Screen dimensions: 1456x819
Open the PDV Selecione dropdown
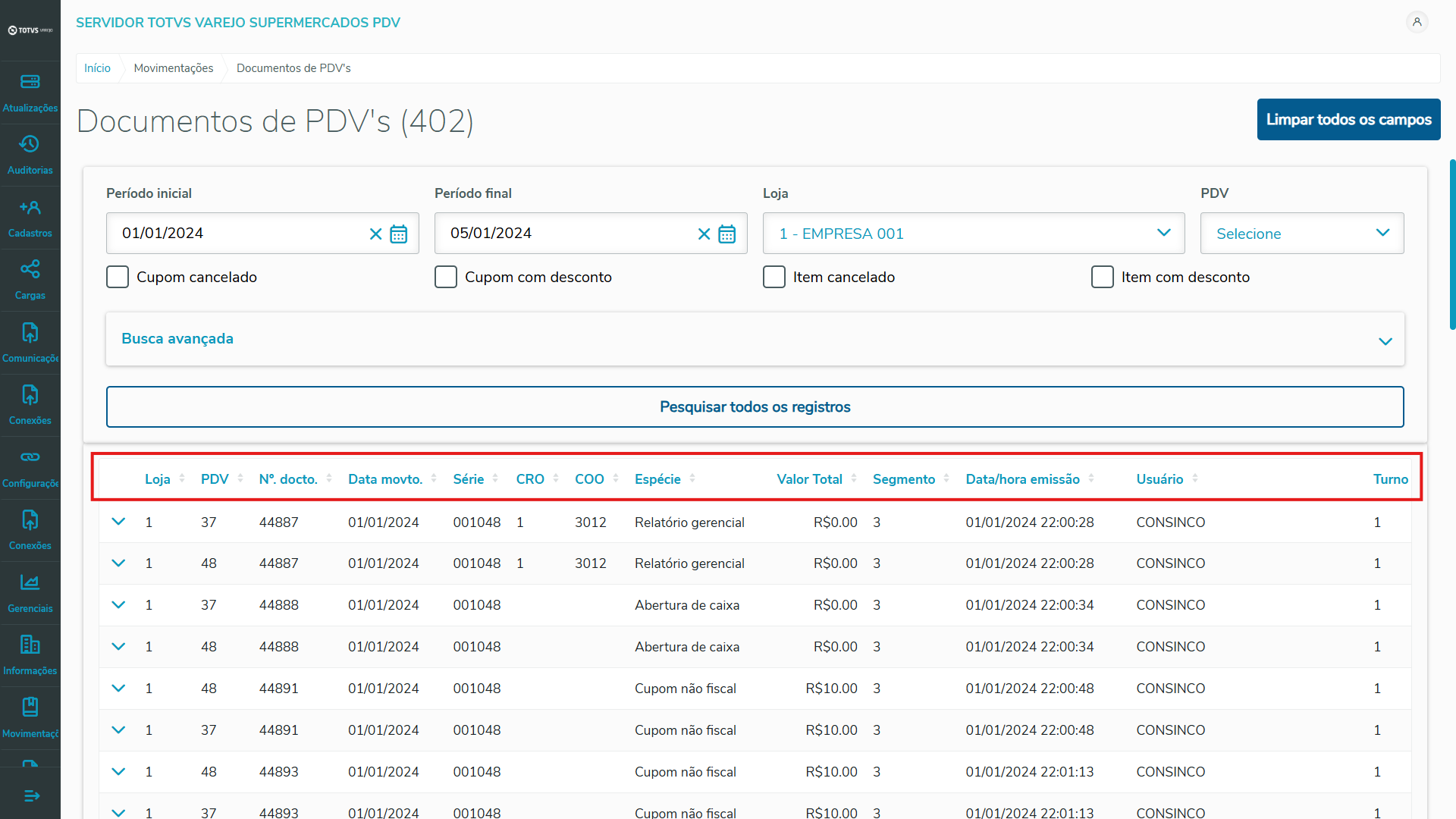[x=1301, y=234]
